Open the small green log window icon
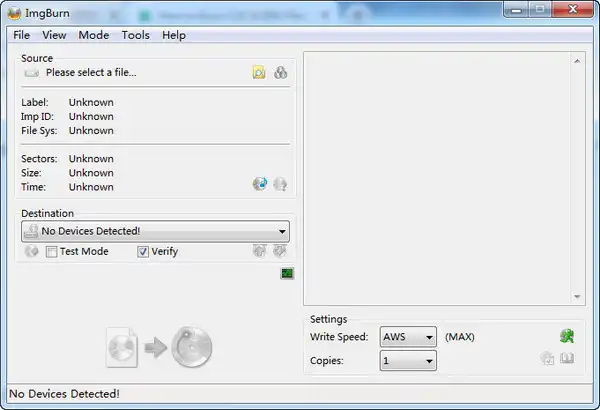 [x=287, y=273]
